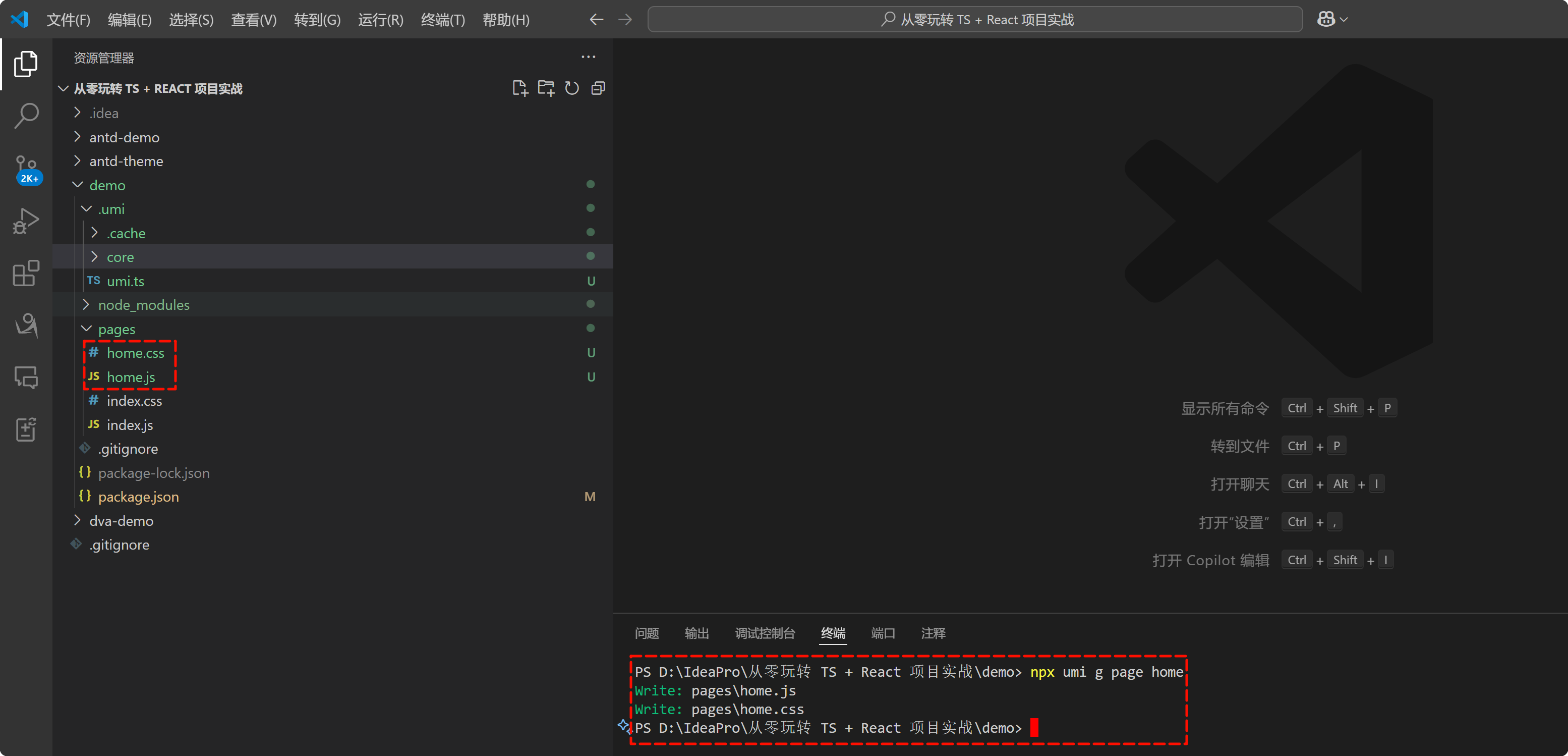Open Run and Debug view
The height and width of the screenshot is (756, 1568).
coord(26,221)
